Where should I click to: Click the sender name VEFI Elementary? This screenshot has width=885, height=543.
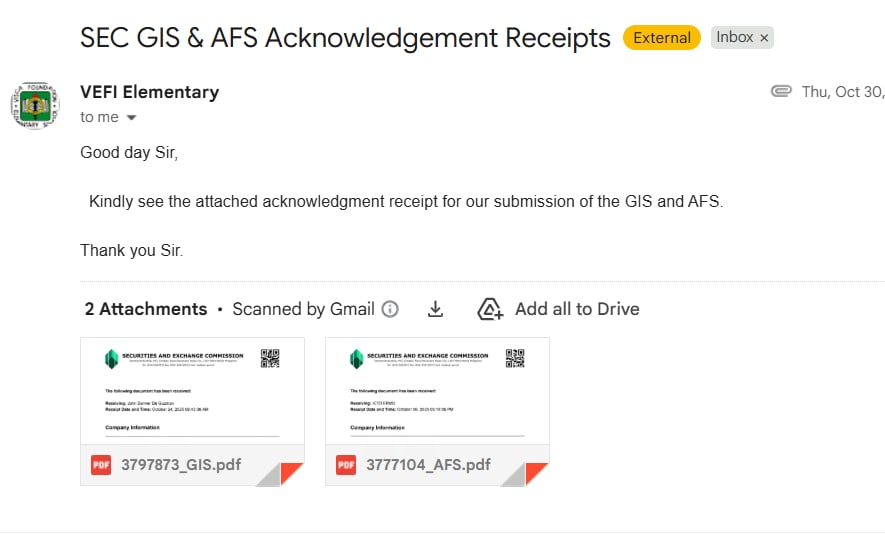149,92
